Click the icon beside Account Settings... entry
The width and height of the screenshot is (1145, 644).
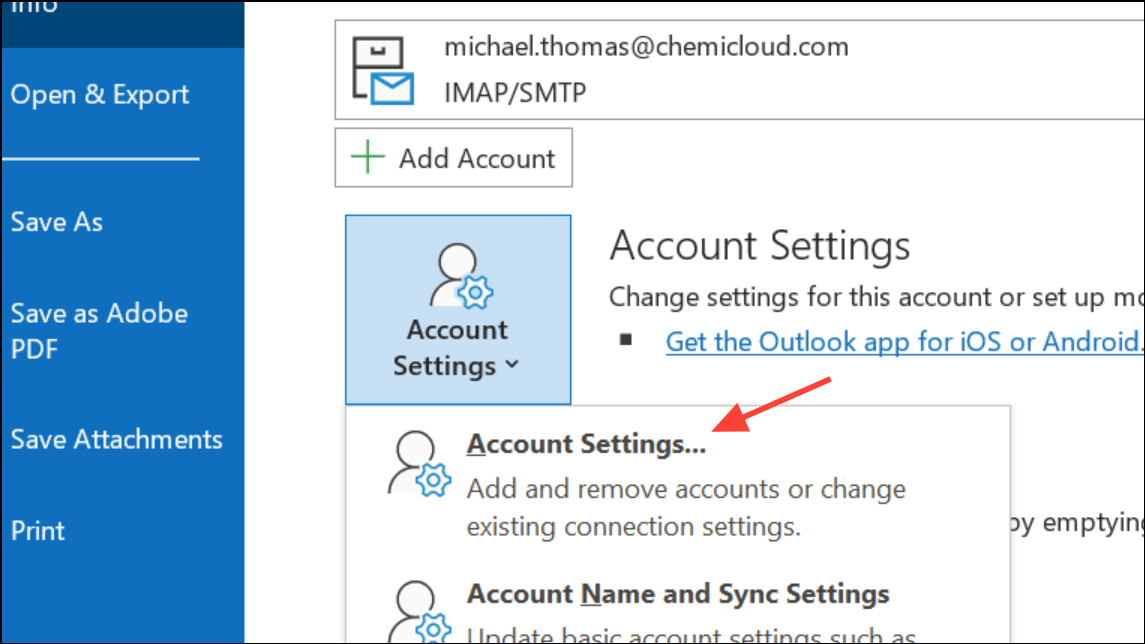tap(419, 464)
